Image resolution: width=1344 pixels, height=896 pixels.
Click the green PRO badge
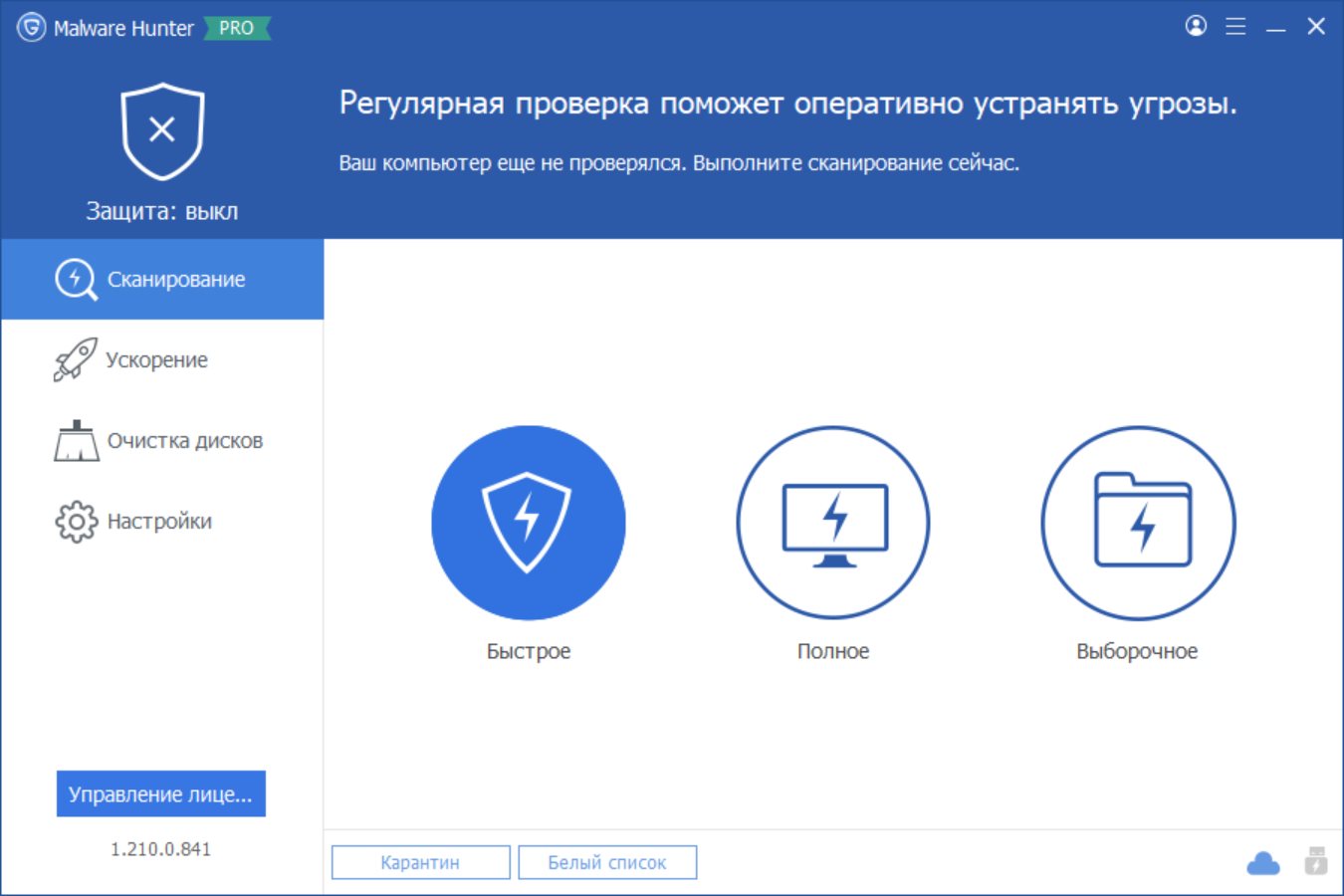click(x=236, y=28)
